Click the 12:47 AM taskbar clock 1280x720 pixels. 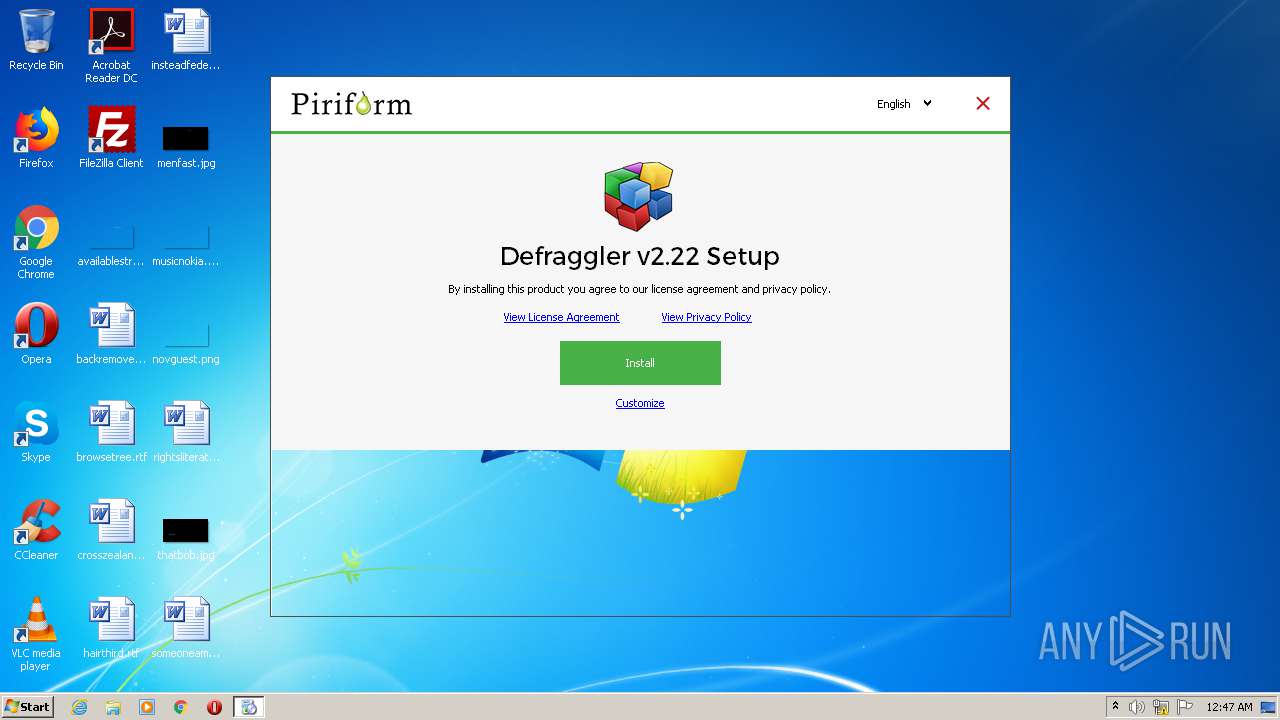(1229, 707)
